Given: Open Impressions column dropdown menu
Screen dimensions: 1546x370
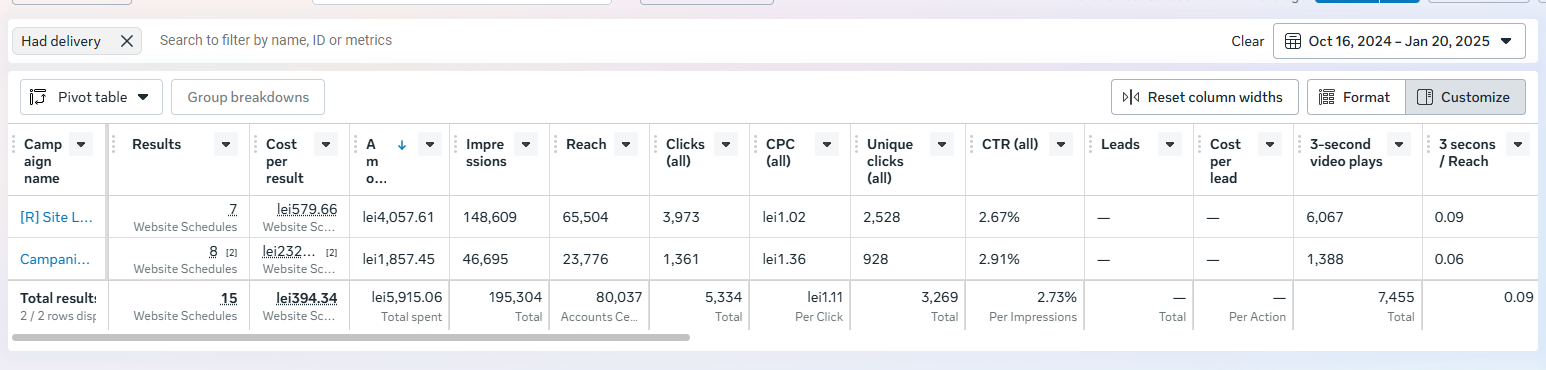Looking at the screenshot, I should coord(526,145).
